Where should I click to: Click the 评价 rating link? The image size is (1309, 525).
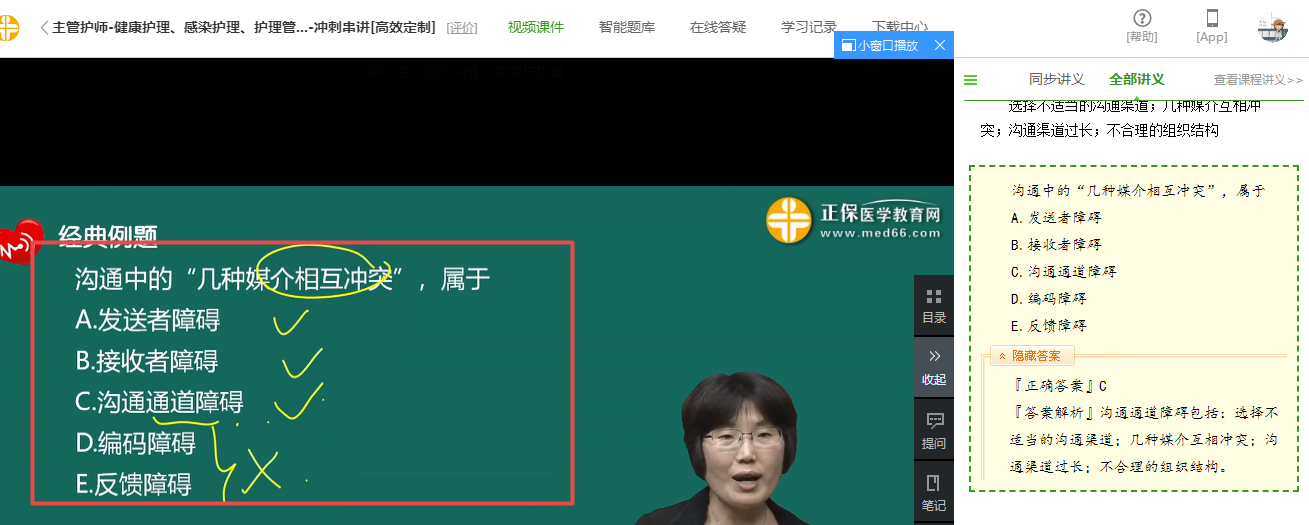[x=461, y=28]
